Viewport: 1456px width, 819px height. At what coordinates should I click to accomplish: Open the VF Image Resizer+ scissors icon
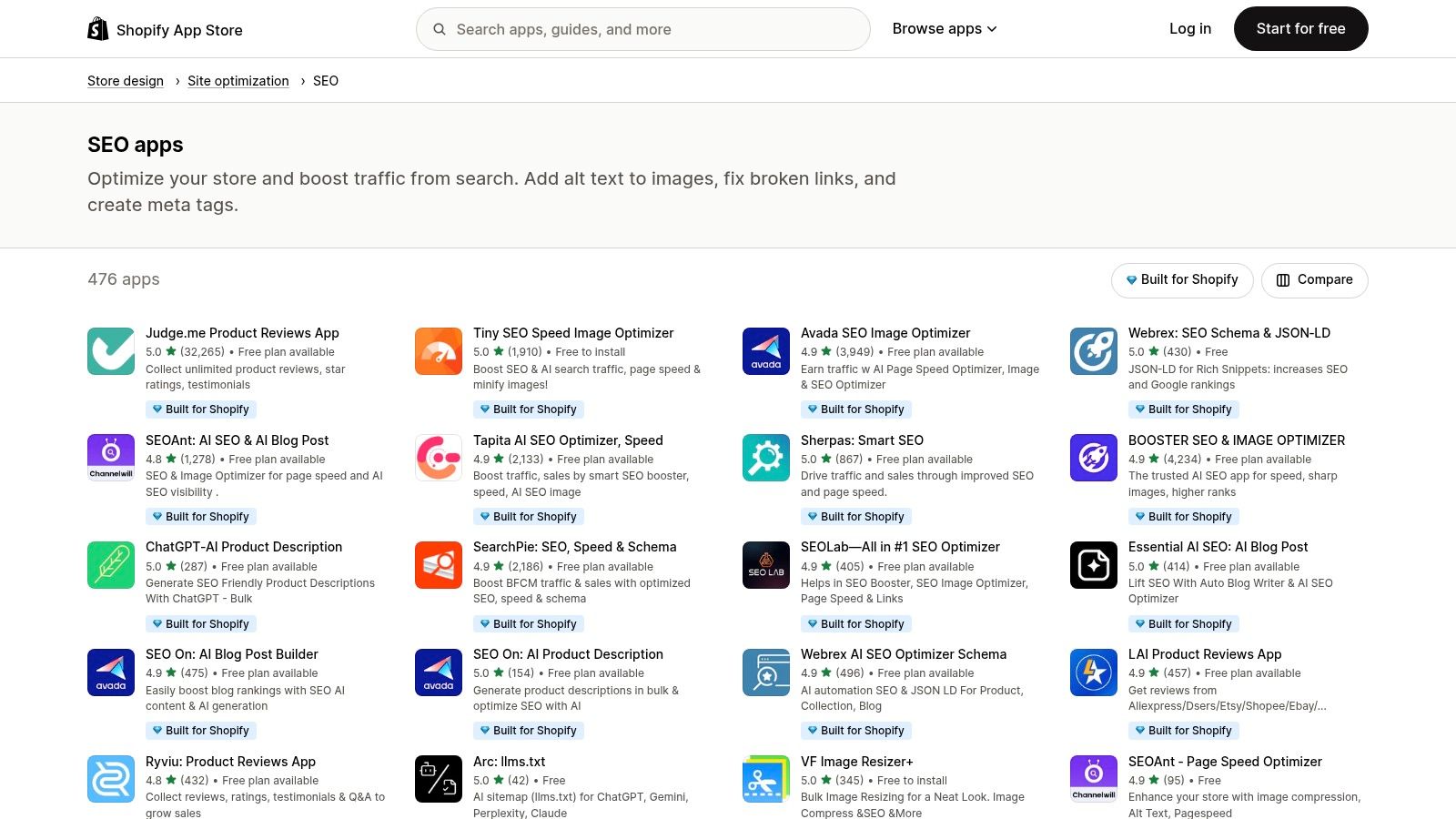(766, 779)
